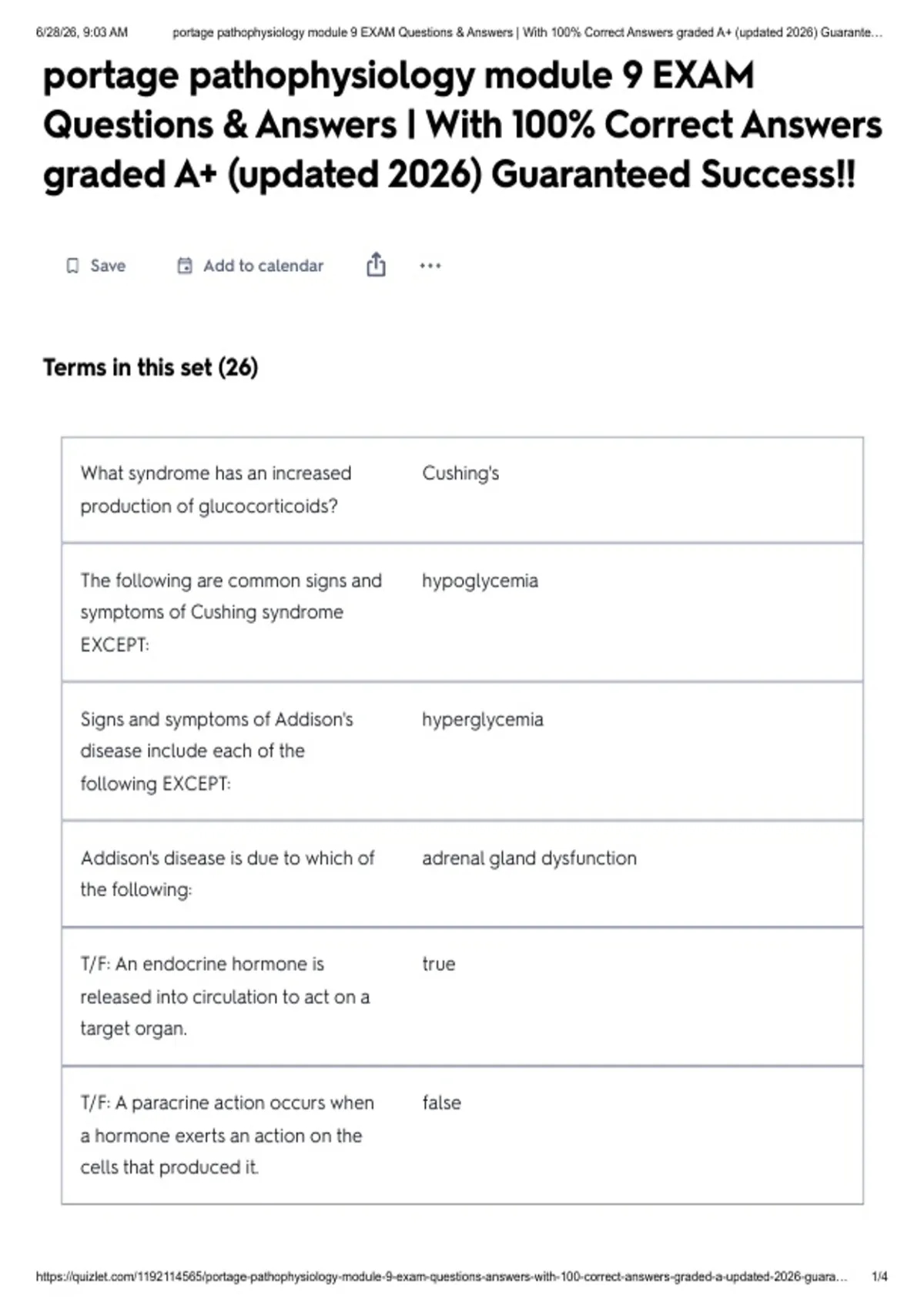Click the Save bookmark icon

[72, 266]
